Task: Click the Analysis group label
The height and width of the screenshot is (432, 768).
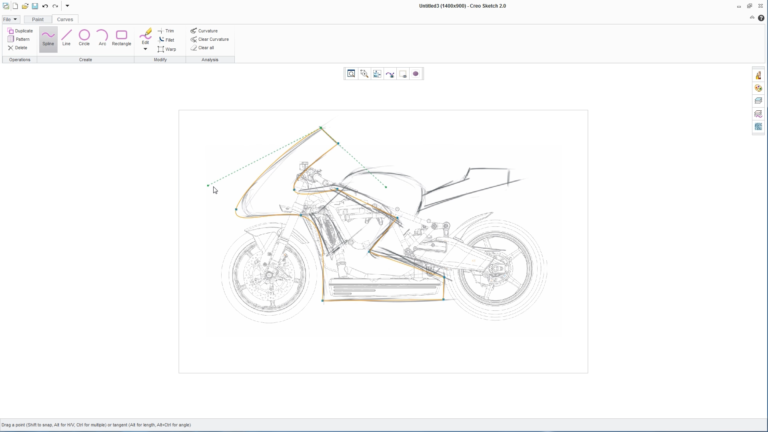Action: [210, 60]
